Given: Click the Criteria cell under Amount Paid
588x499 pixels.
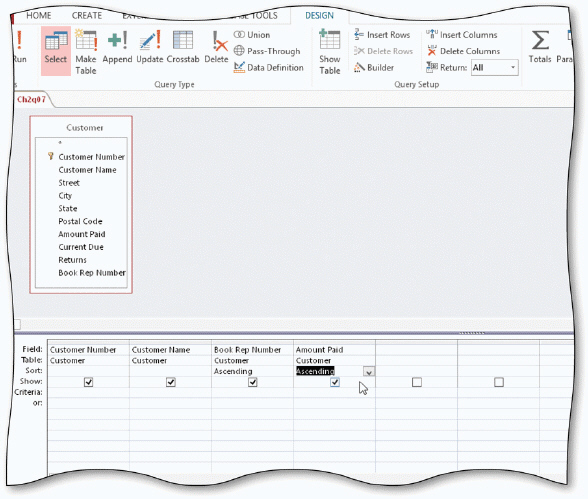Looking at the screenshot, I should click(x=334, y=393).
